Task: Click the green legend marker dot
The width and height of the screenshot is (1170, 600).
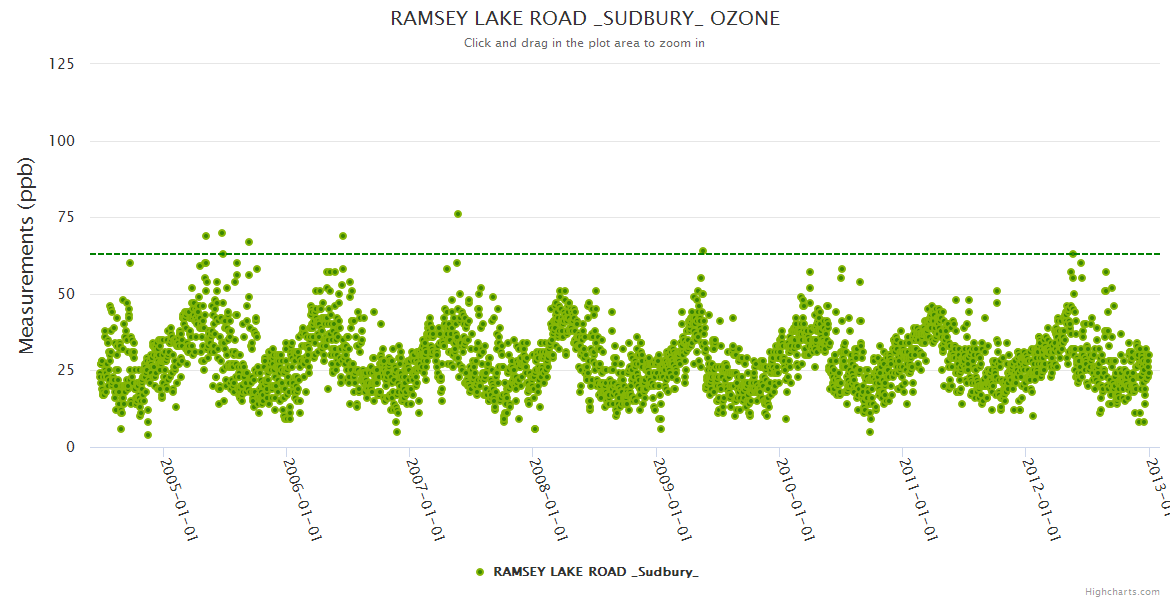Action: point(480,572)
